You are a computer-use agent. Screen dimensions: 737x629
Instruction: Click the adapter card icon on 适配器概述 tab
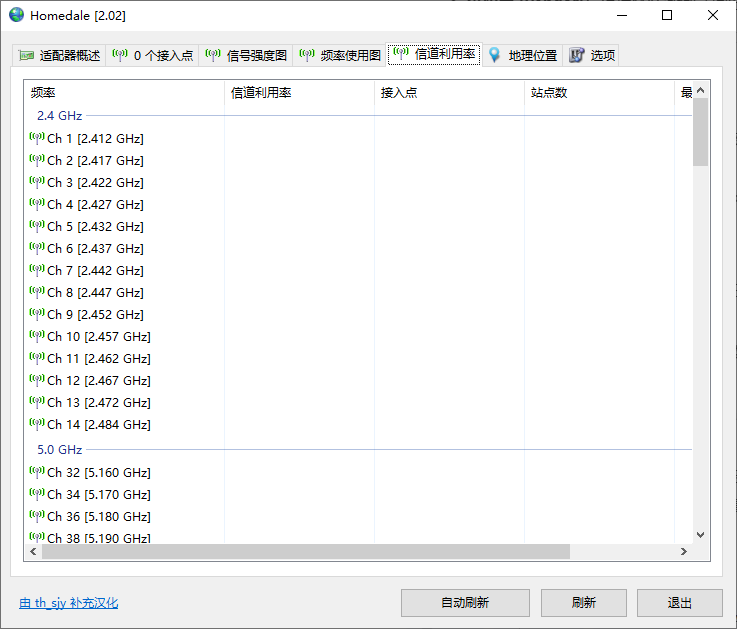pos(26,55)
